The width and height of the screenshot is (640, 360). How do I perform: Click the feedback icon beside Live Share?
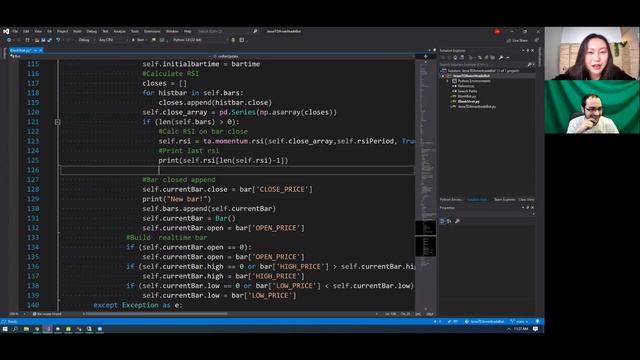tap(536, 40)
